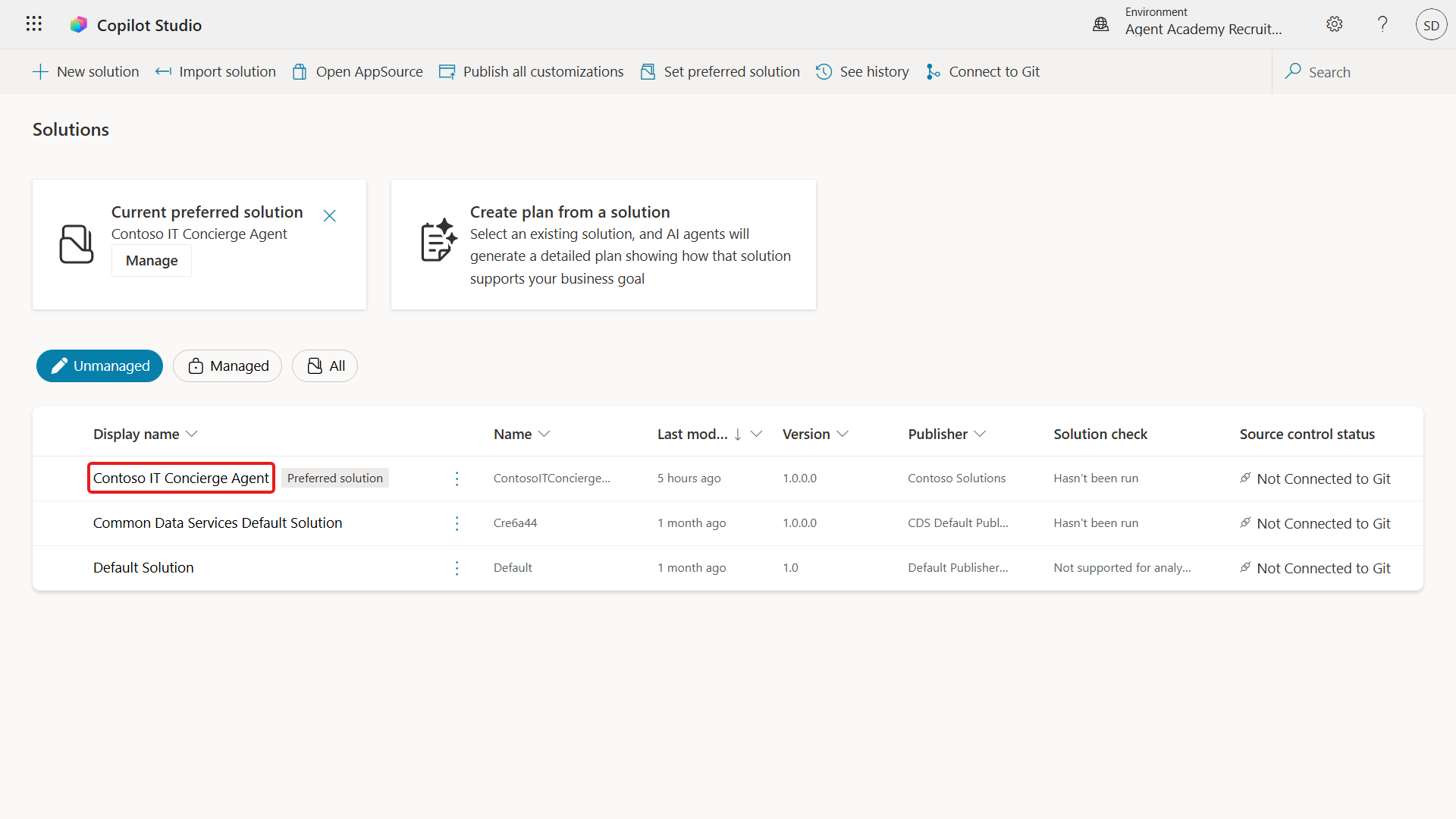
Task: Click Set preferred solution
Action: point(720,71)
